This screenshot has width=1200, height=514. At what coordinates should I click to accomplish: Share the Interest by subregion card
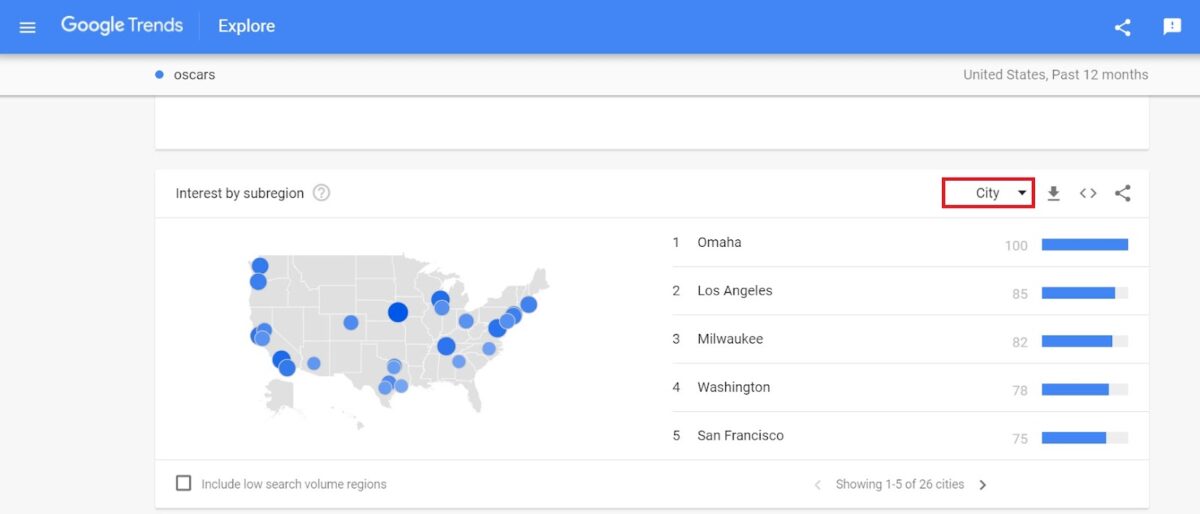(1122, 194)
